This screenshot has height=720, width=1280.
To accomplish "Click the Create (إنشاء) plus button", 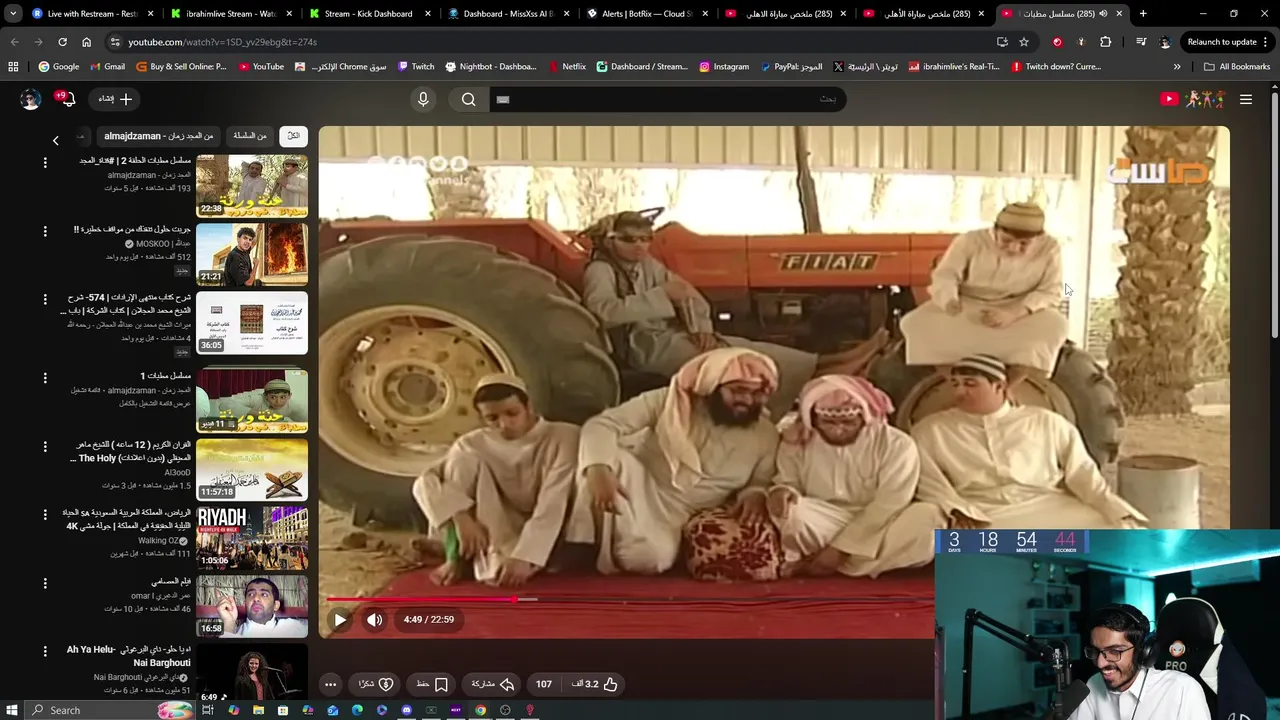I will tap(116, 99).
